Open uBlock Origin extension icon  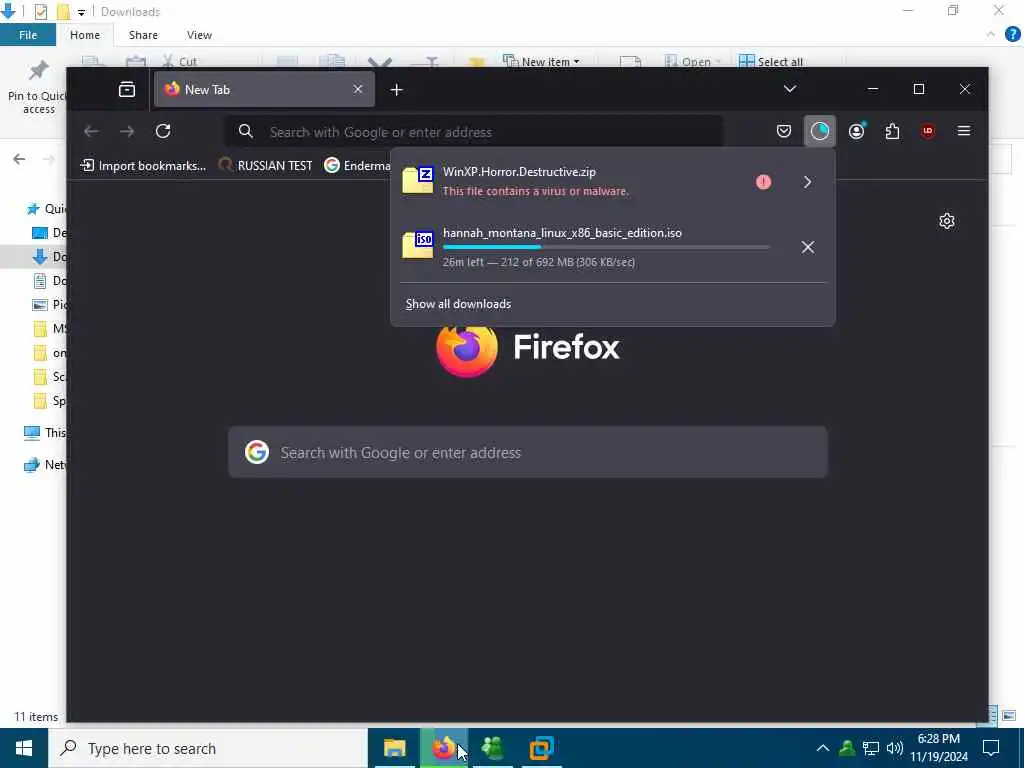click(x=927, y=131)
